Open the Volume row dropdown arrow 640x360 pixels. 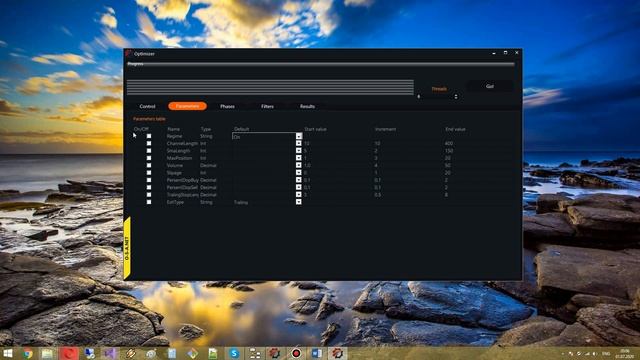[x=299, y=165]
